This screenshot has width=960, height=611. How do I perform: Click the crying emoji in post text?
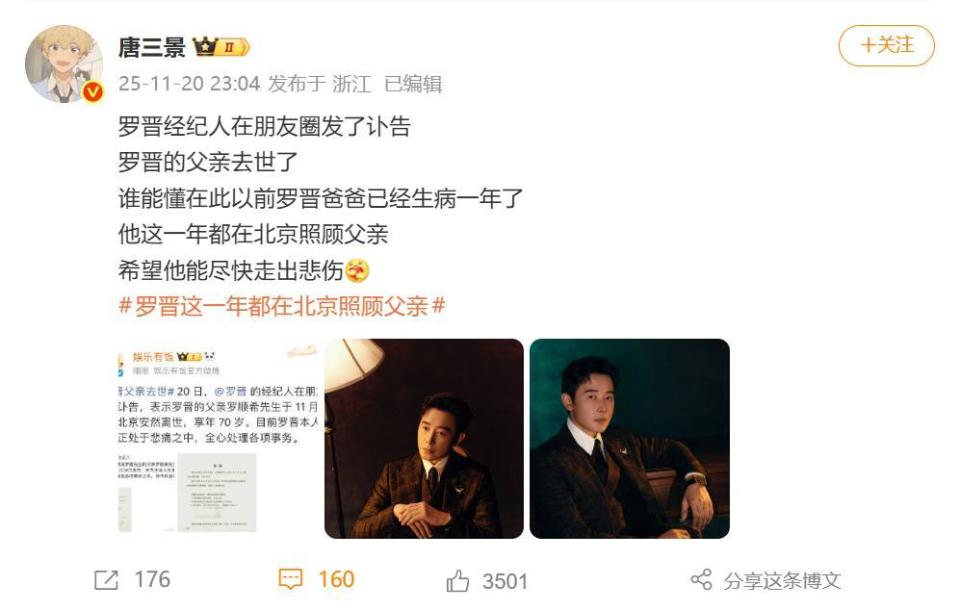coord(358,271)
